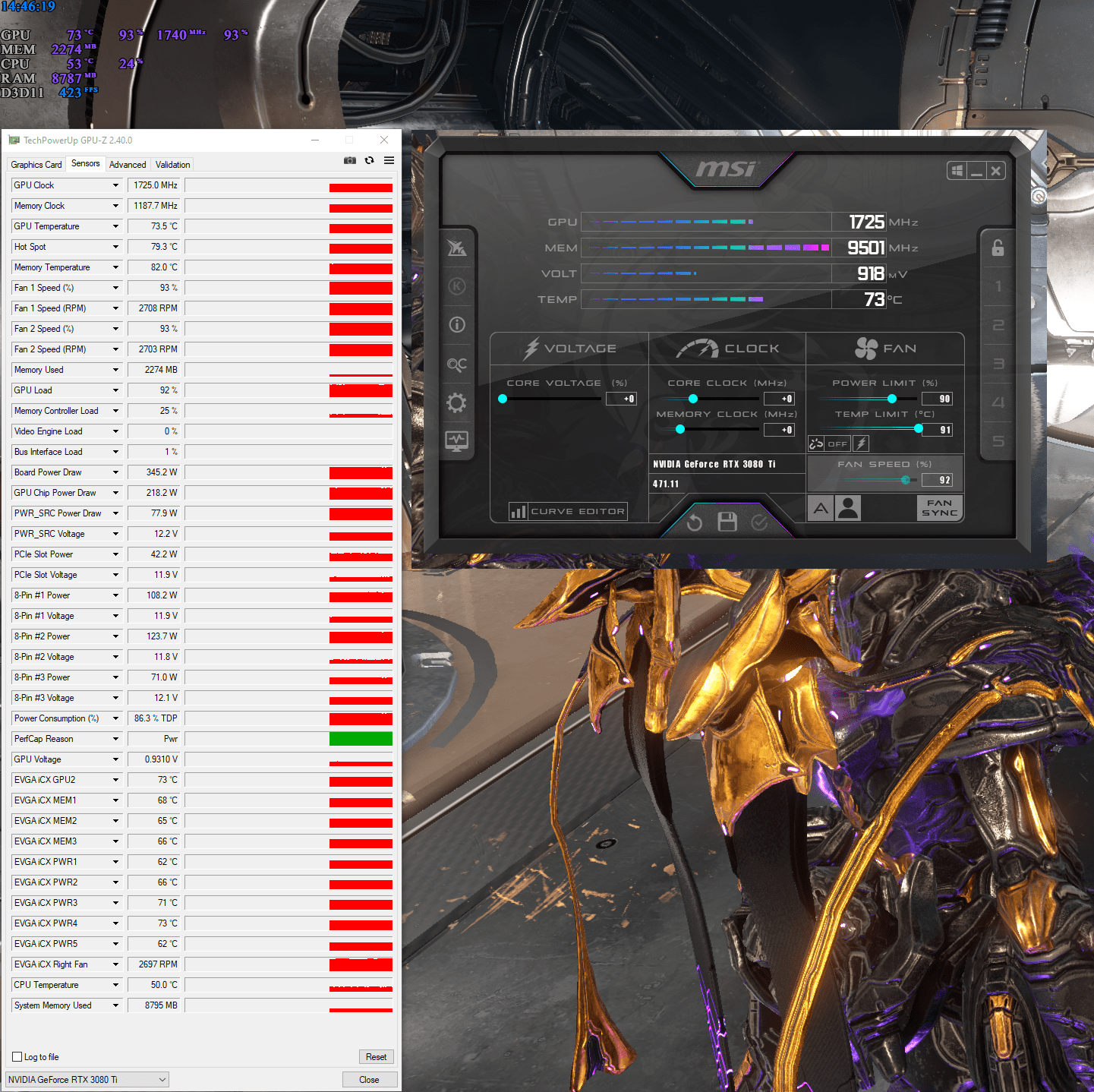Open CPU Temperature dropdown arrow

click(116, 985)
